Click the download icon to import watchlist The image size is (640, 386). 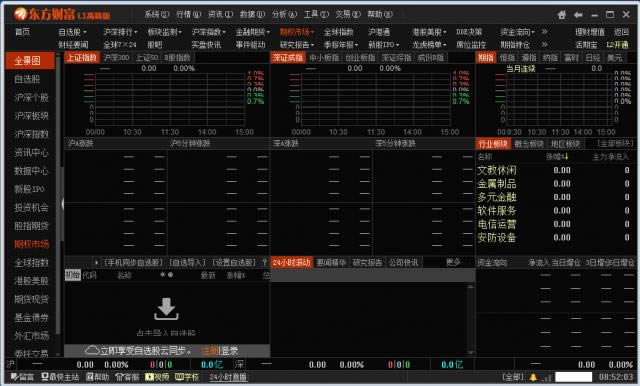pyautogui.click(x=166, y=309)
